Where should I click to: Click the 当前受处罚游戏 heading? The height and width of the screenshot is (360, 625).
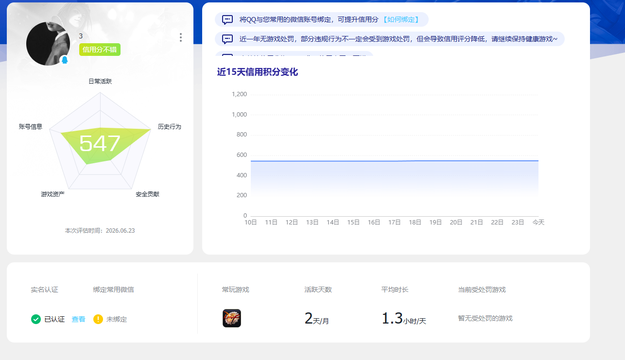[482, 289]
